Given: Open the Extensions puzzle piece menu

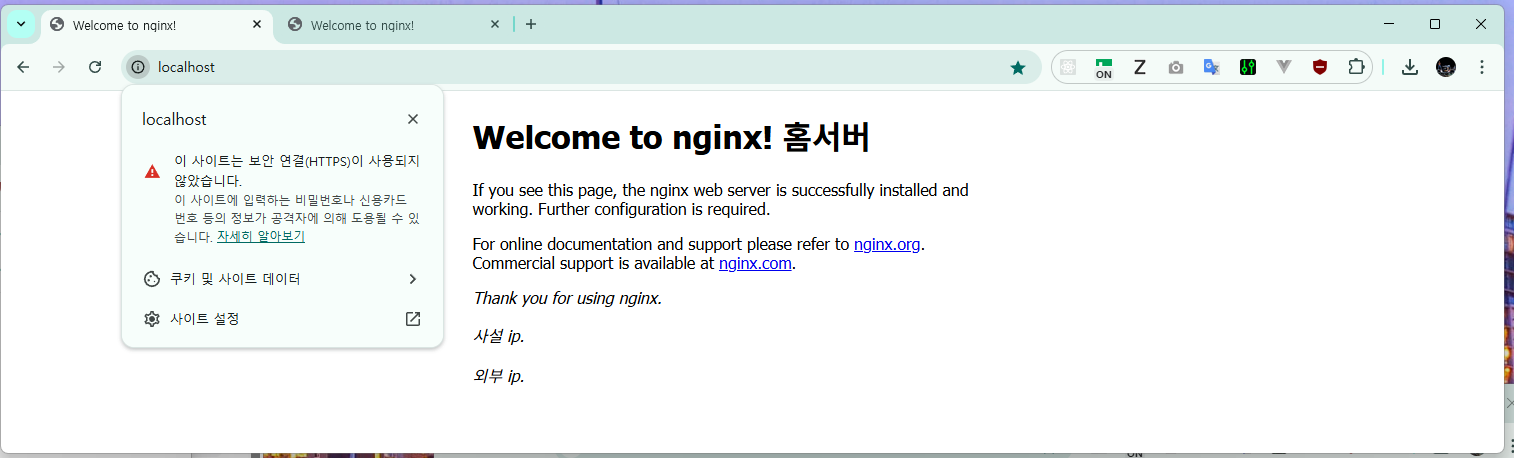Looking at the screenshot, I should pyautogui.click(x=1356, y=67).
